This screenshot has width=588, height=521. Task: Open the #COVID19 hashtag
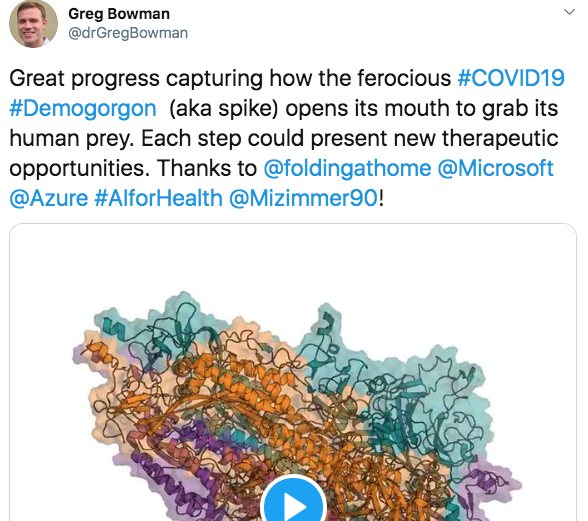pyautogui.click(x=511, y=78)
